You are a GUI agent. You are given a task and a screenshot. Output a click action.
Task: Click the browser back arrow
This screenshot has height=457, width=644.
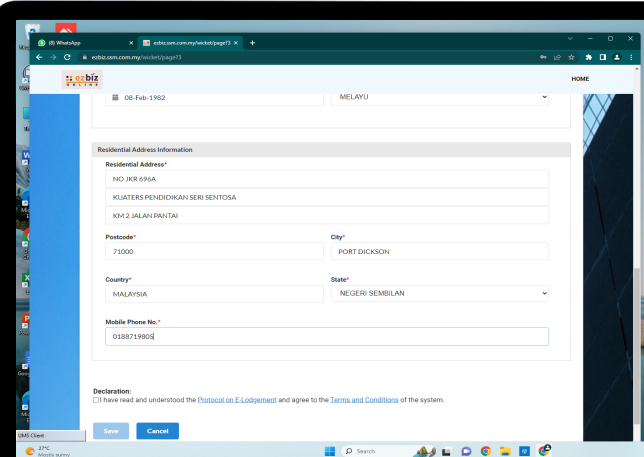click(x=40, y=57)
